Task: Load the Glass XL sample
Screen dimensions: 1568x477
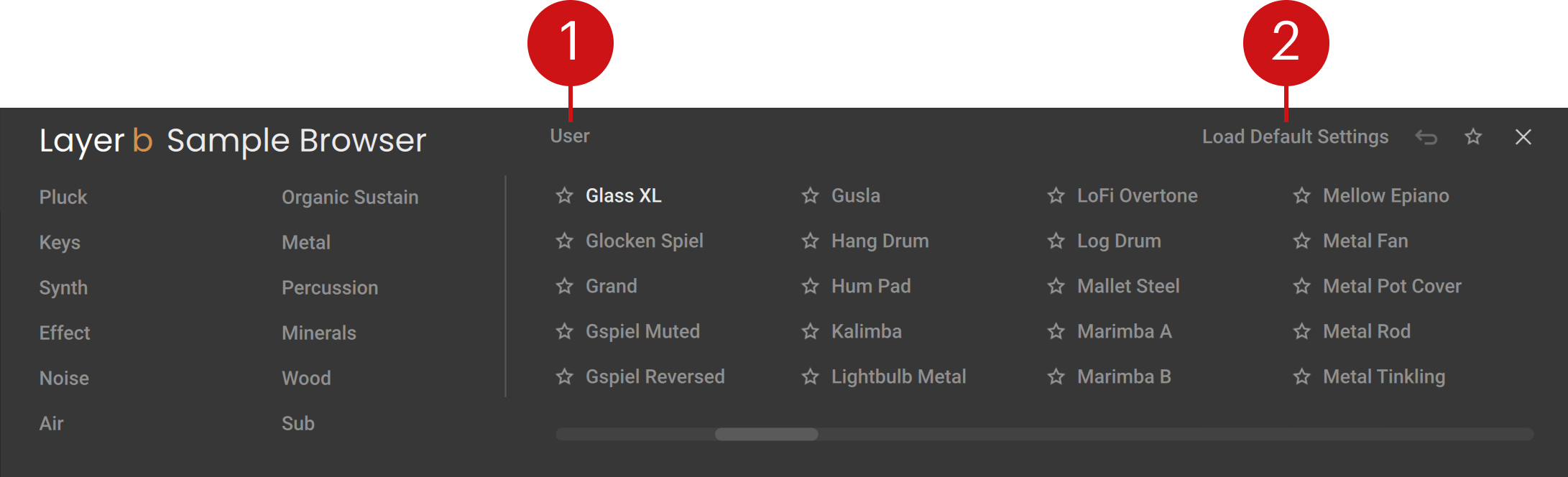Action: point(623,195)
